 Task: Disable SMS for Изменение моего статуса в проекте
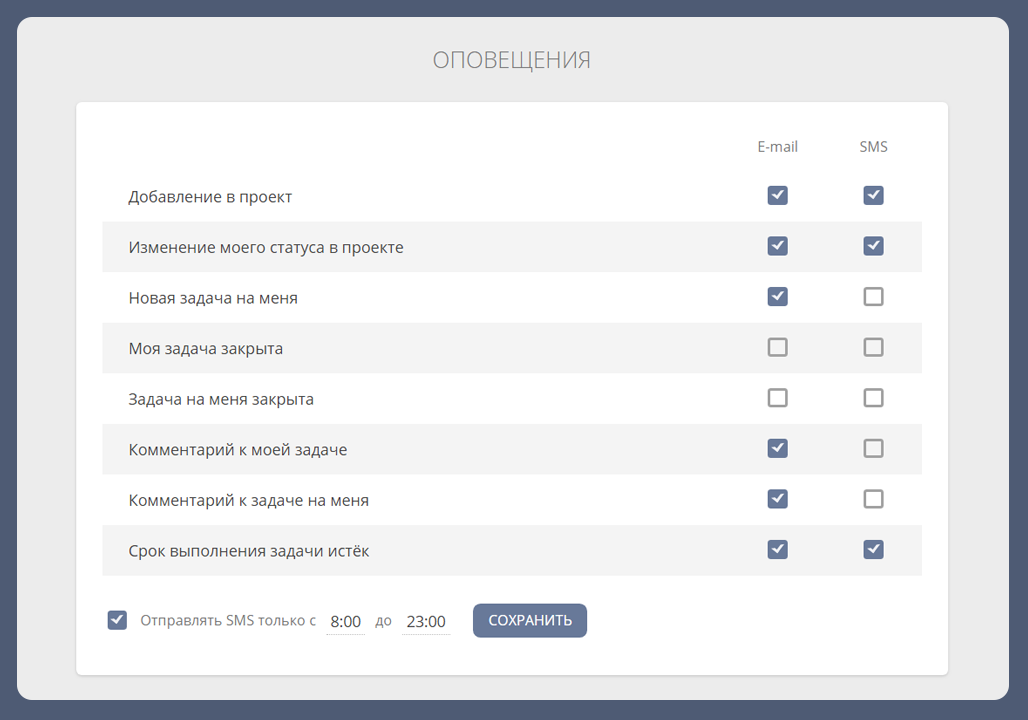tap(873, 246)
